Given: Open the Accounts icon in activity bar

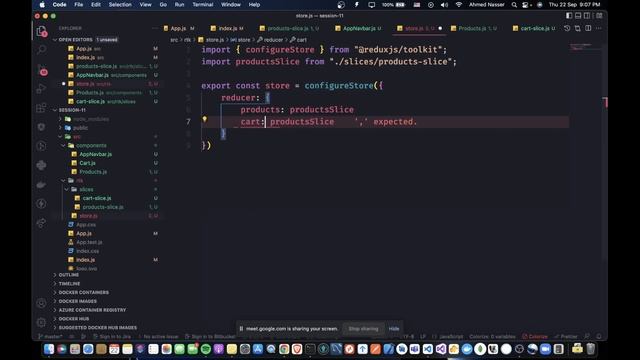Looking at the screenshot, I should pyautogui.click(x=41, y=303).
